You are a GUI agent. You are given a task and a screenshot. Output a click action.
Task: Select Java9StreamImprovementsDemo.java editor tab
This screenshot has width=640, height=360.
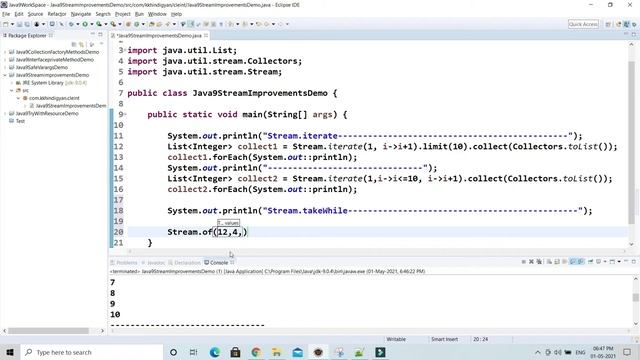click(x=159, y=36)
